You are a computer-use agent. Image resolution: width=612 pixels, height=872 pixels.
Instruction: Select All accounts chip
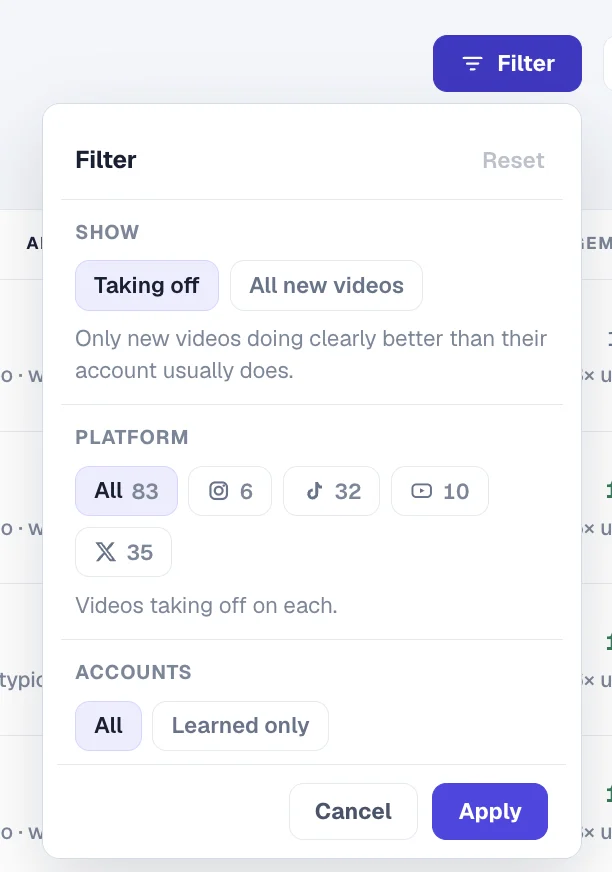pyautogui.click(x=108, y=726)
